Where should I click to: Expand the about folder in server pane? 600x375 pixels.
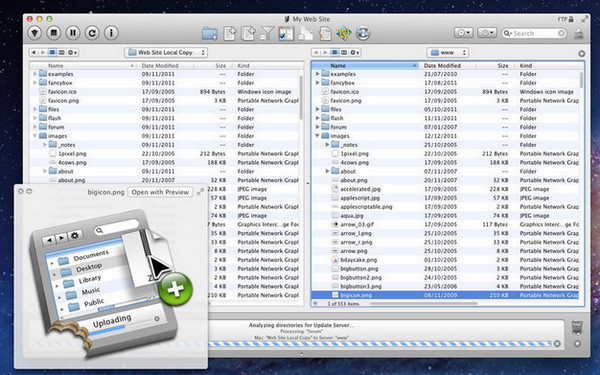coord(327,171)
